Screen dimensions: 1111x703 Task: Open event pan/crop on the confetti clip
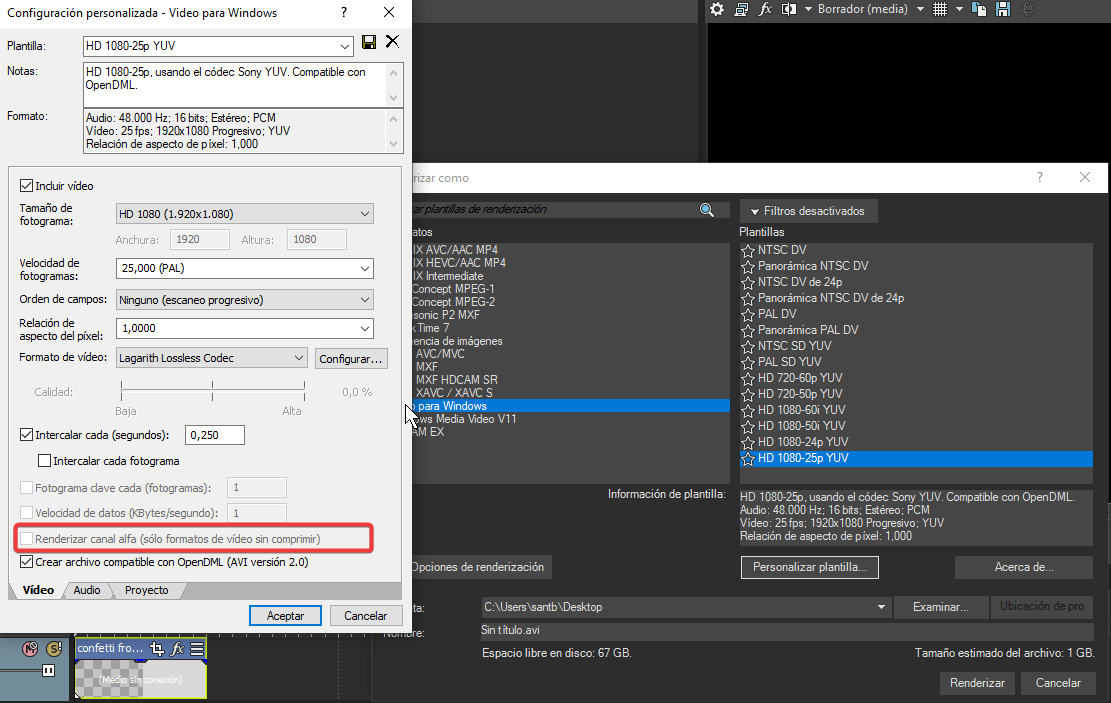157,648
